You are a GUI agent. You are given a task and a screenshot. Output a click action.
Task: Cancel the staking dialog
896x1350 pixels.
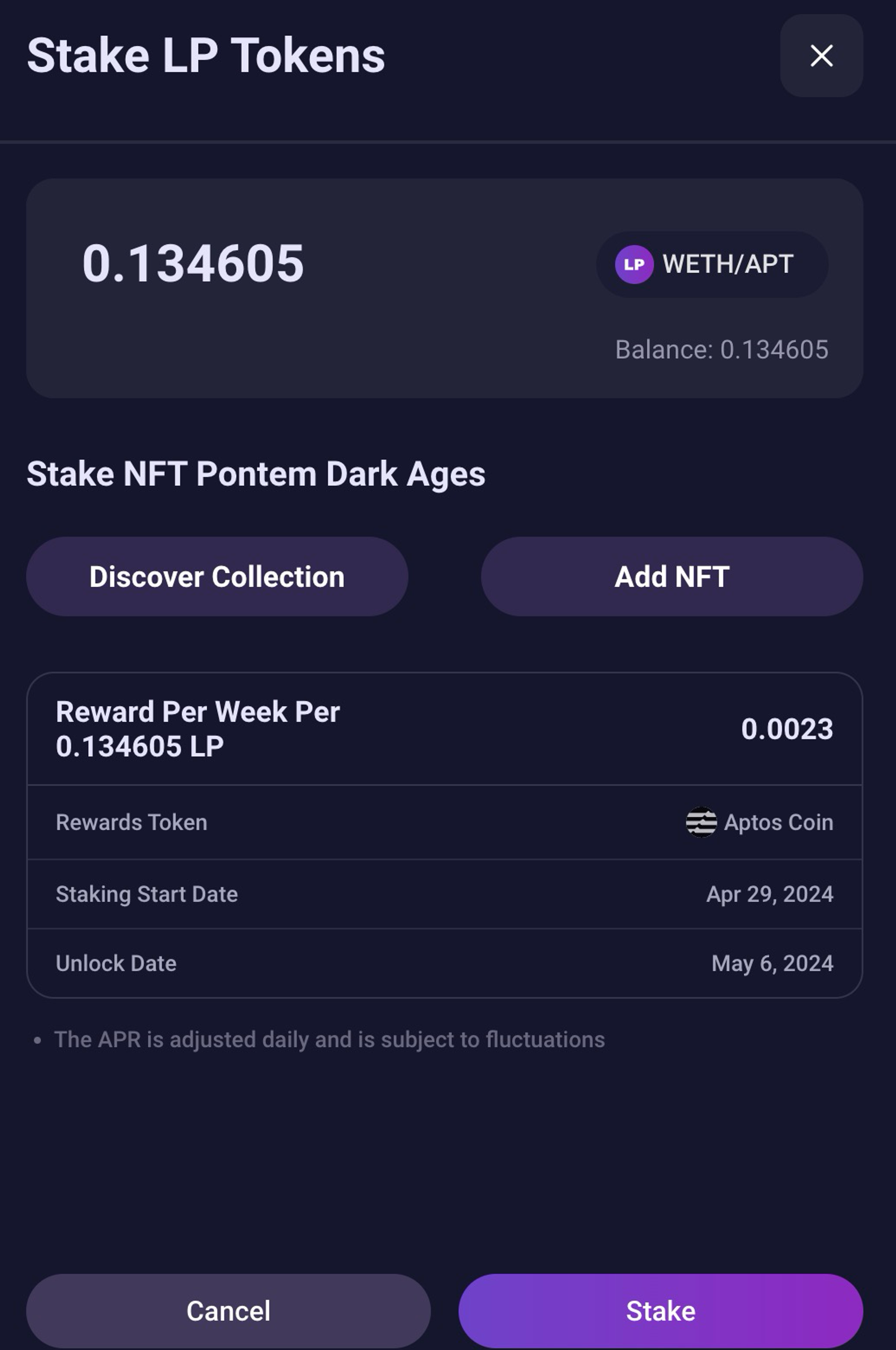tap(228, 1311)
